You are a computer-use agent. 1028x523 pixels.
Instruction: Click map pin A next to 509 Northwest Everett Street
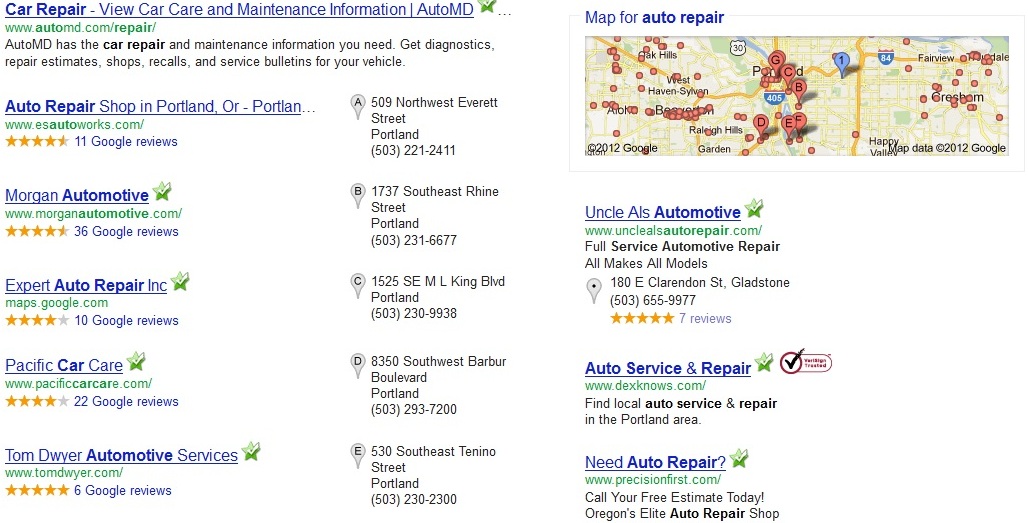[x=357, y=107]
